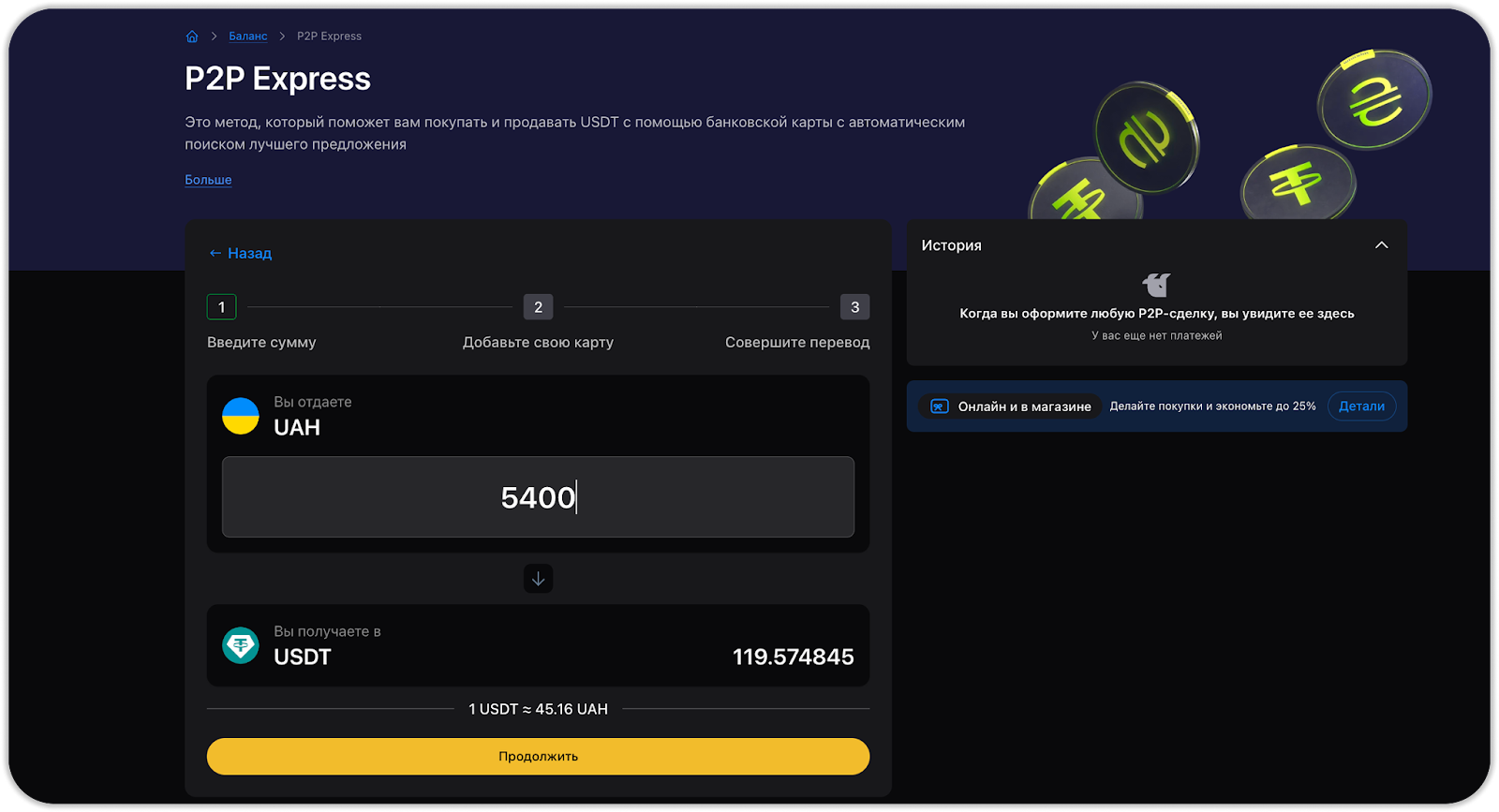Image resolution: width=1499 pixels, height=812 pixels.
Task: Click the coupon icon beside Онлайн и в магазине
Action: click(x=940, y=406)
